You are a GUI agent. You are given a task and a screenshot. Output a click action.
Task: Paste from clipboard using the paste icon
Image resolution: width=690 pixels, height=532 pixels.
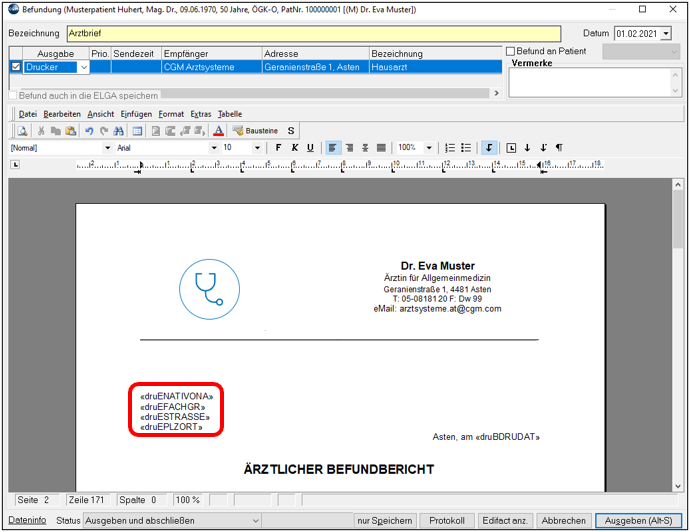pos(70,131)
